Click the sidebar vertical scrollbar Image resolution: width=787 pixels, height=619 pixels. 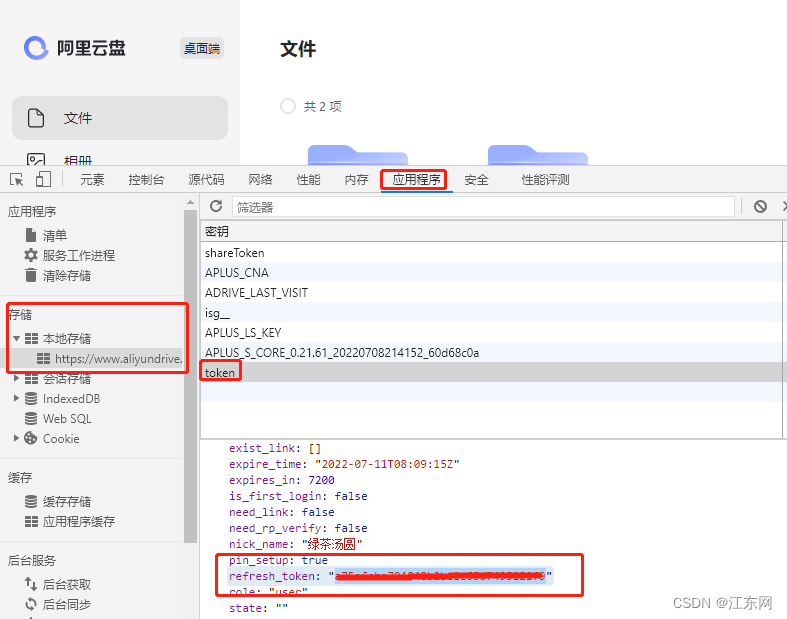coord(190,377)
